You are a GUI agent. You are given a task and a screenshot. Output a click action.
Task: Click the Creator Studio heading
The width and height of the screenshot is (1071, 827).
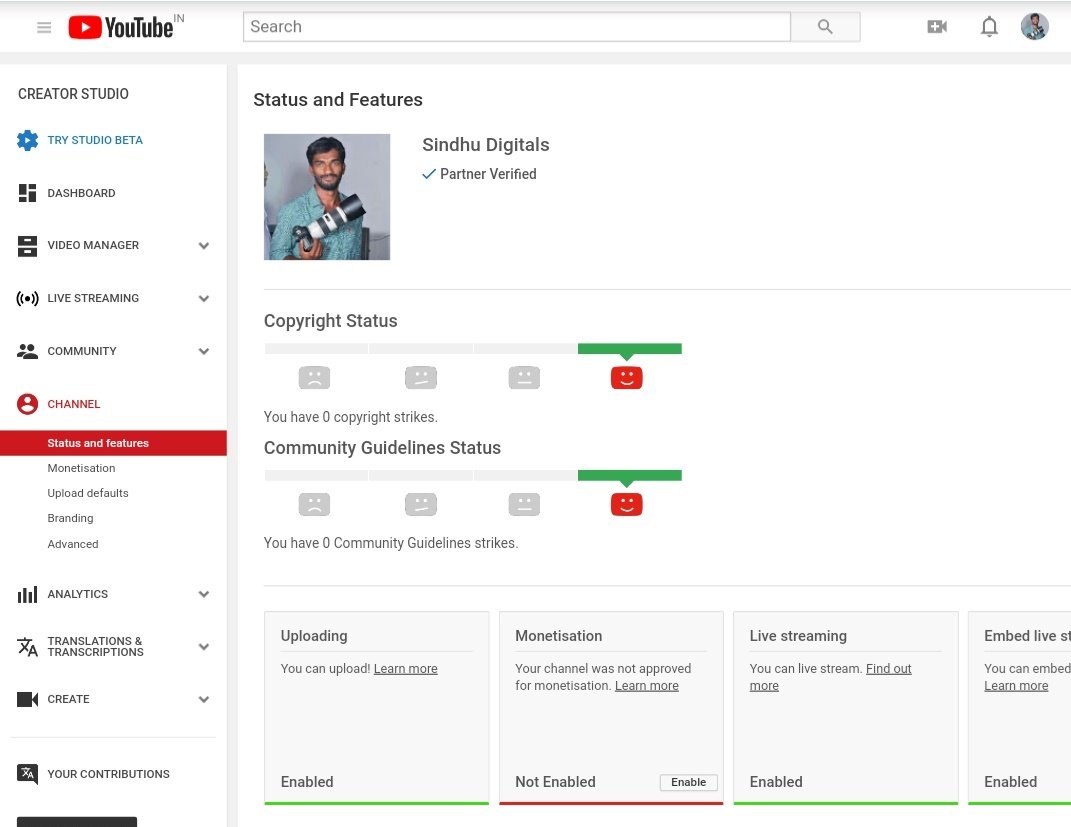coord(73,94)
